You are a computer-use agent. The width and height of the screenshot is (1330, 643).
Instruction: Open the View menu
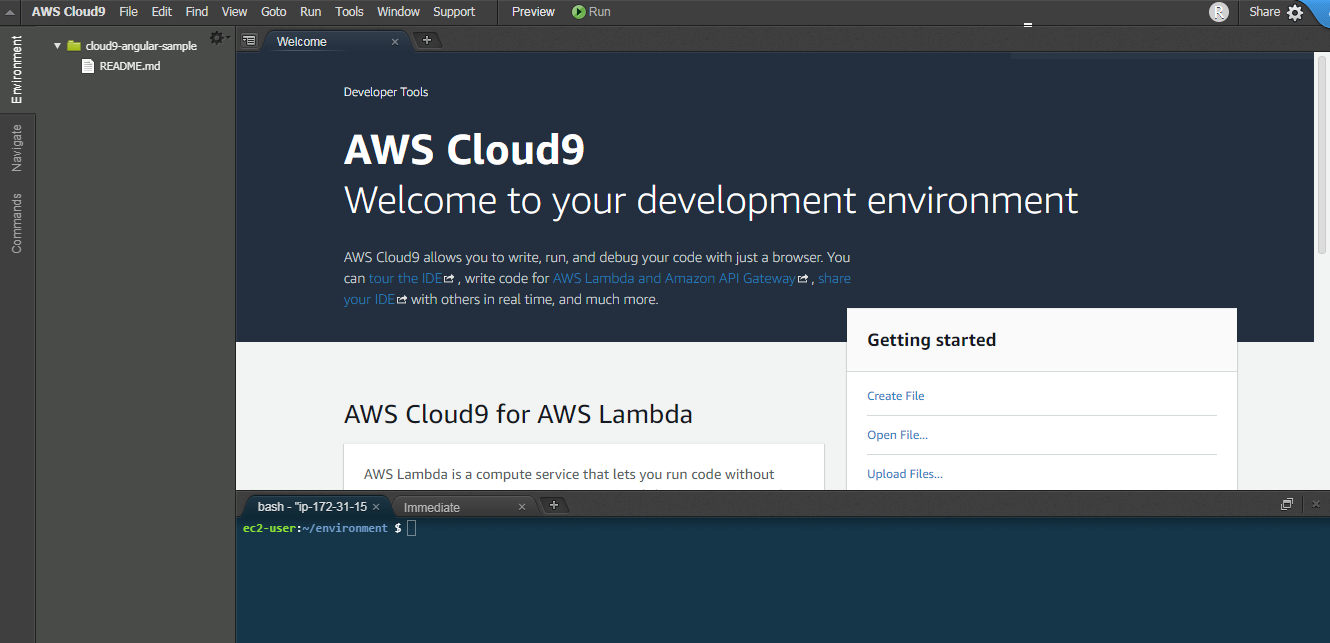click(234, 12)
